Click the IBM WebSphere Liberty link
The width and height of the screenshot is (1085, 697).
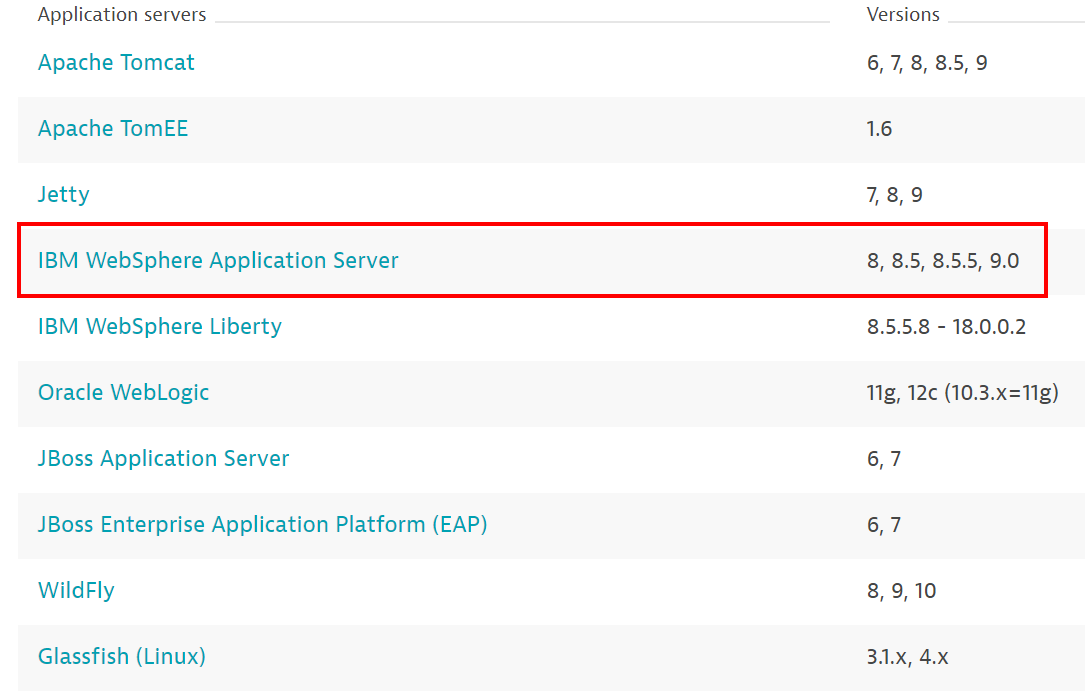coord(160,326)
